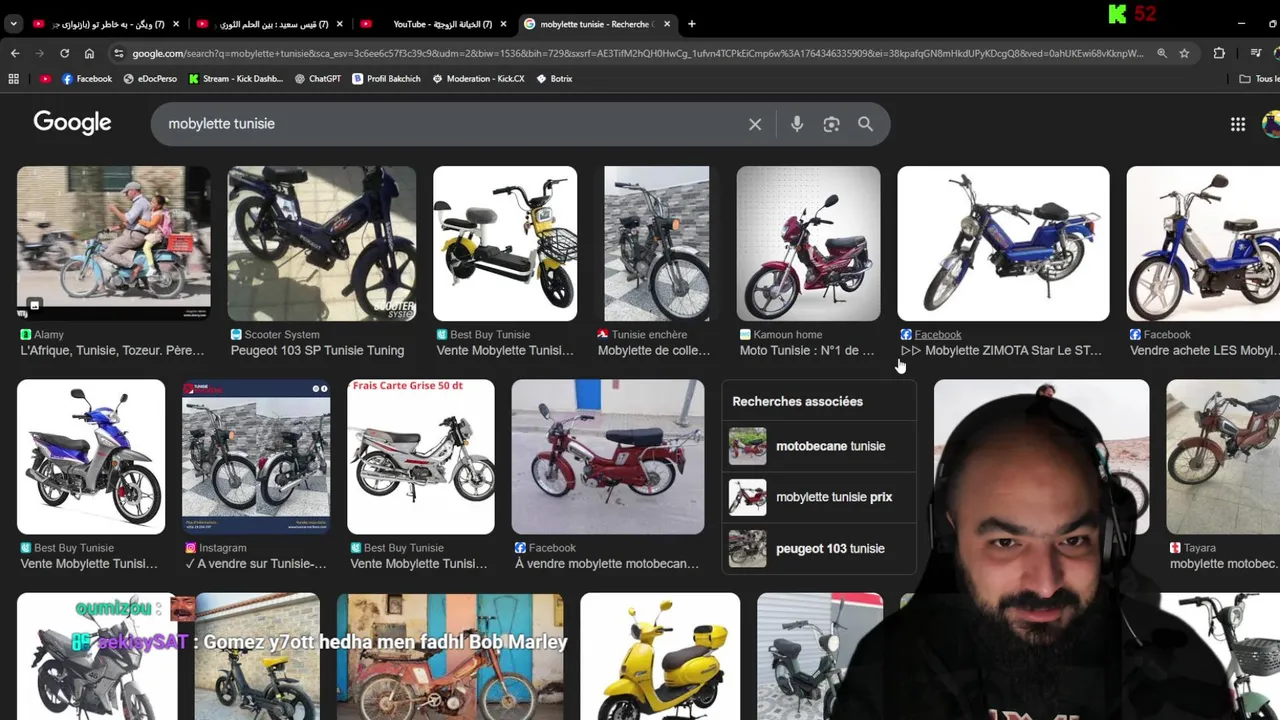Image resolution: width=1280 pixels, height=720 pixels.
Task: Open the Botrix bookmark
Action: click(x=554, y=78)
